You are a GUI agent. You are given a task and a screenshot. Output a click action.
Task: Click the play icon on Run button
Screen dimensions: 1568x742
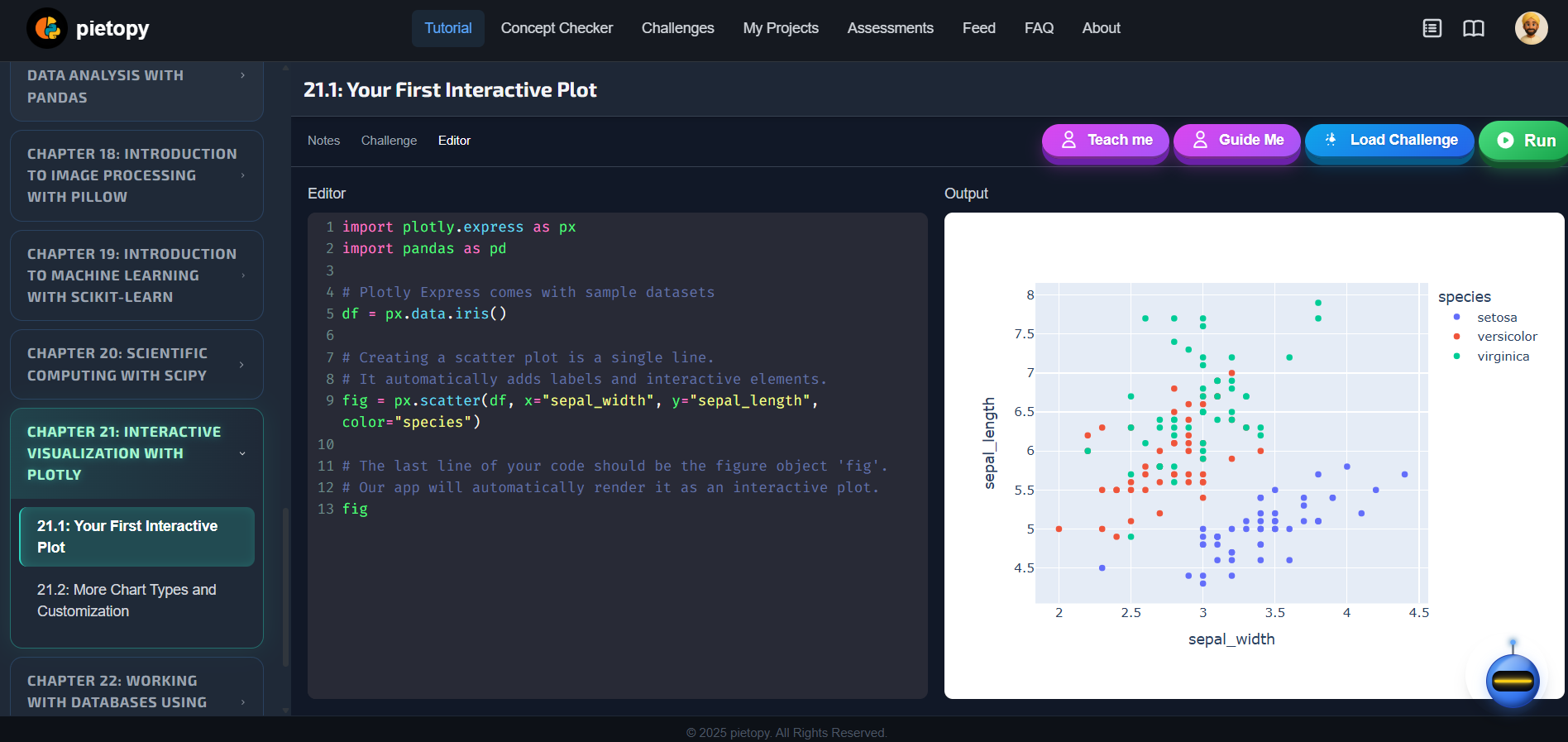1505,141
